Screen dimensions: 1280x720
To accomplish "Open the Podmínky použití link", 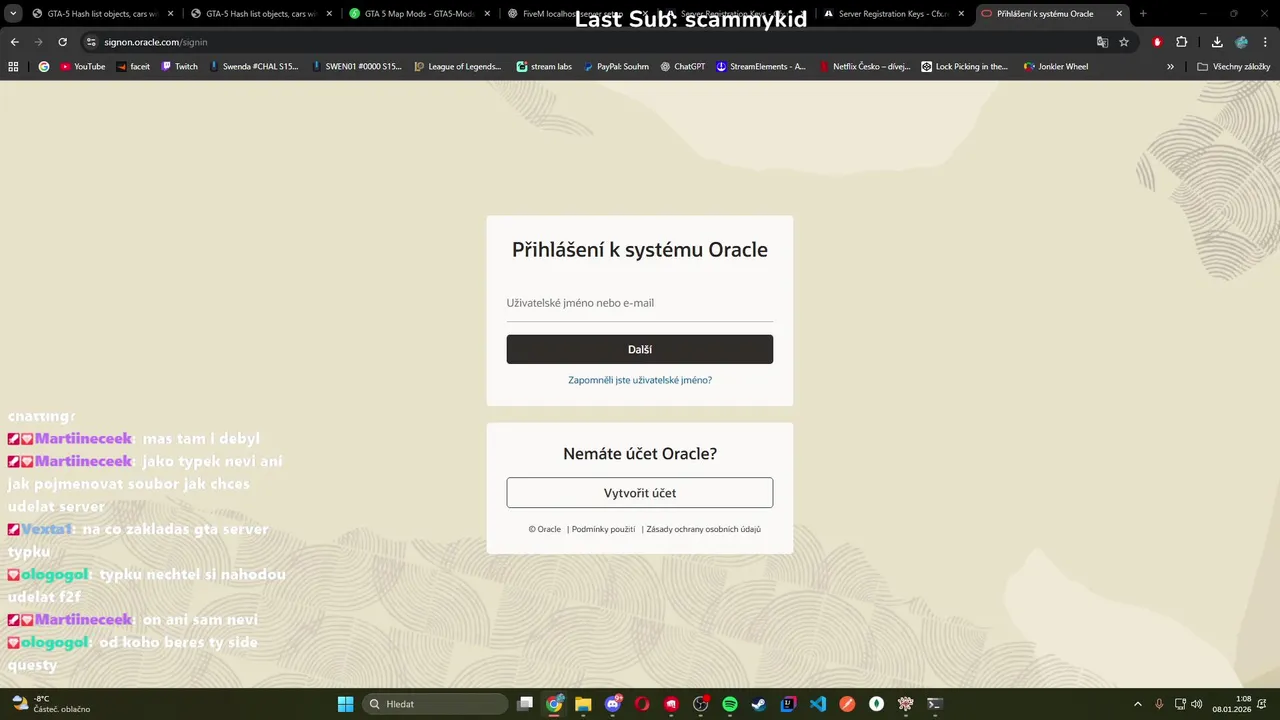I will pyautogui.click(x=603, y=529).
